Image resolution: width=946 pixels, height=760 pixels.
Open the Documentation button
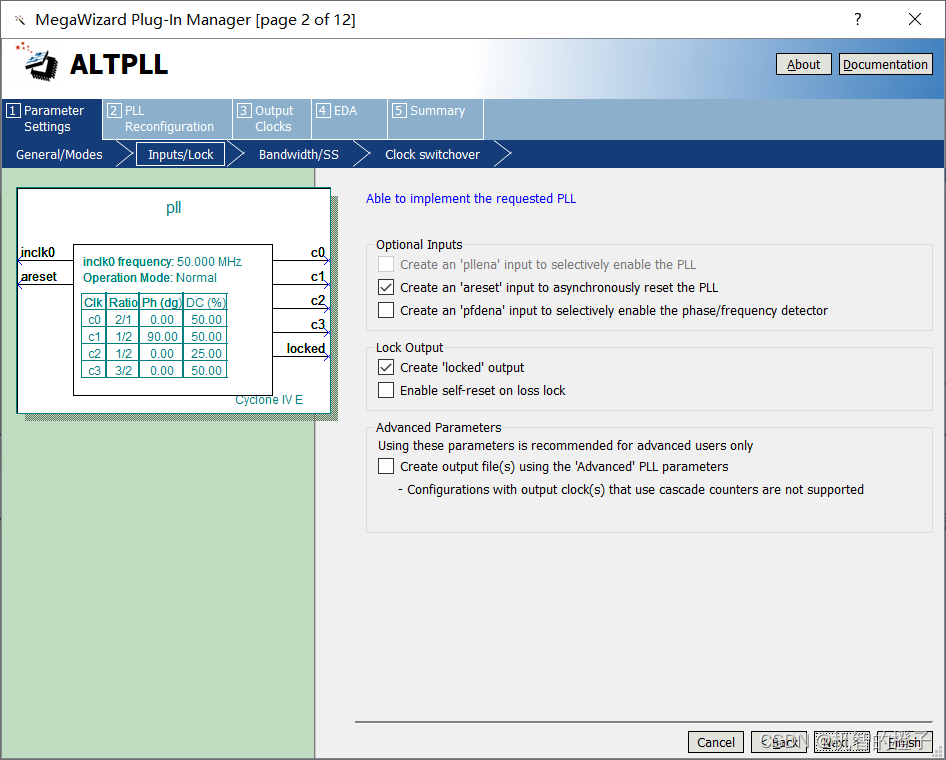point(885,65)
